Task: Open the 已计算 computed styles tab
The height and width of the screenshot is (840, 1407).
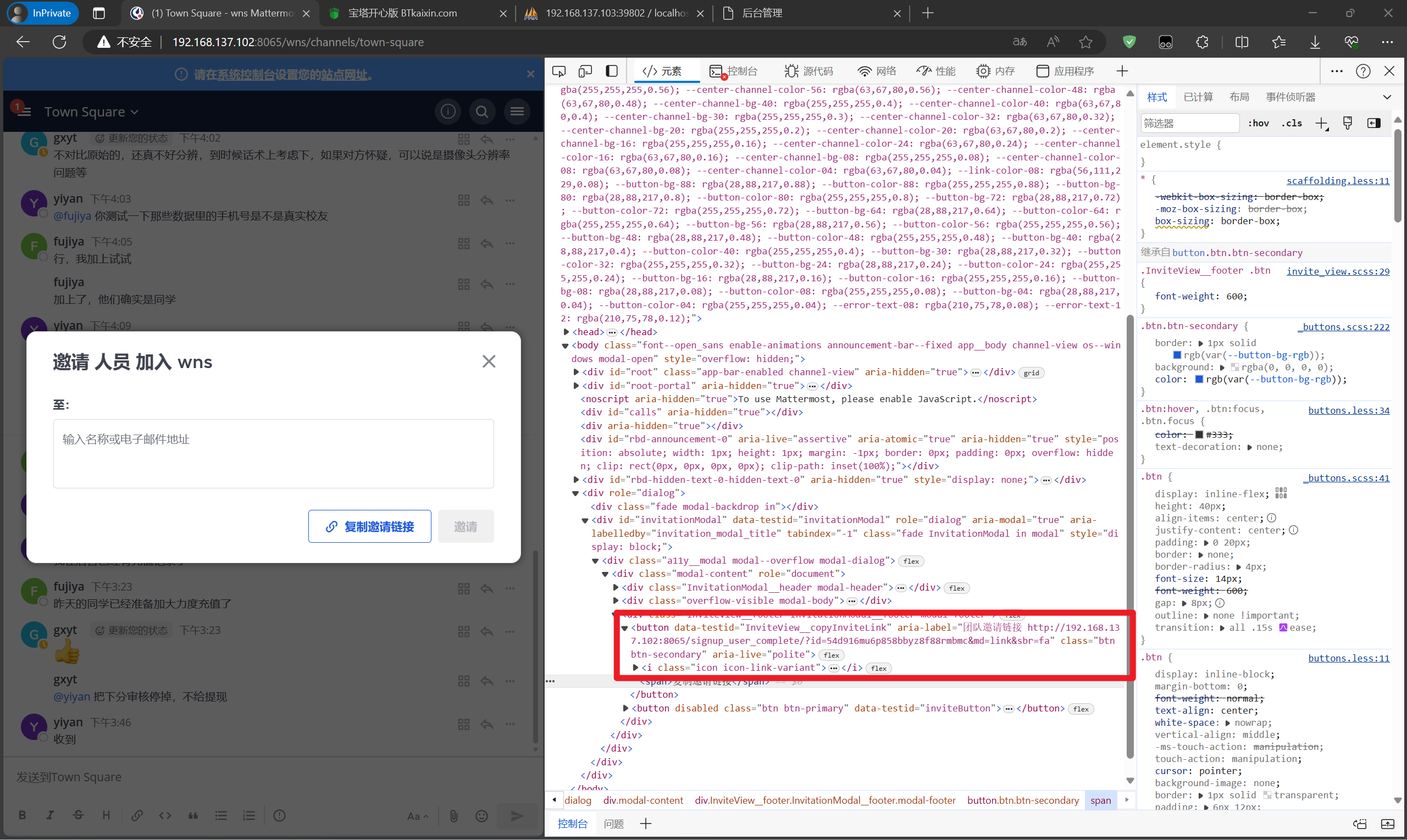Action: point(1198,97)
